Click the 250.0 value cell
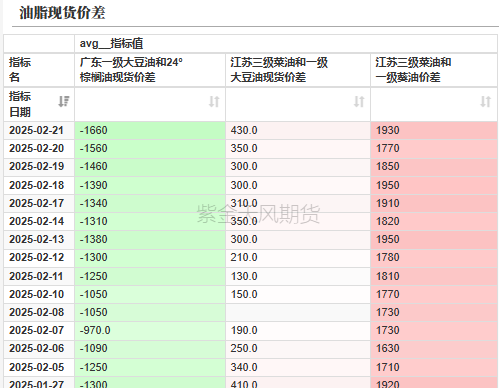Screen dimensions: 499x388 pyautogui.click(x=298, y=348)
